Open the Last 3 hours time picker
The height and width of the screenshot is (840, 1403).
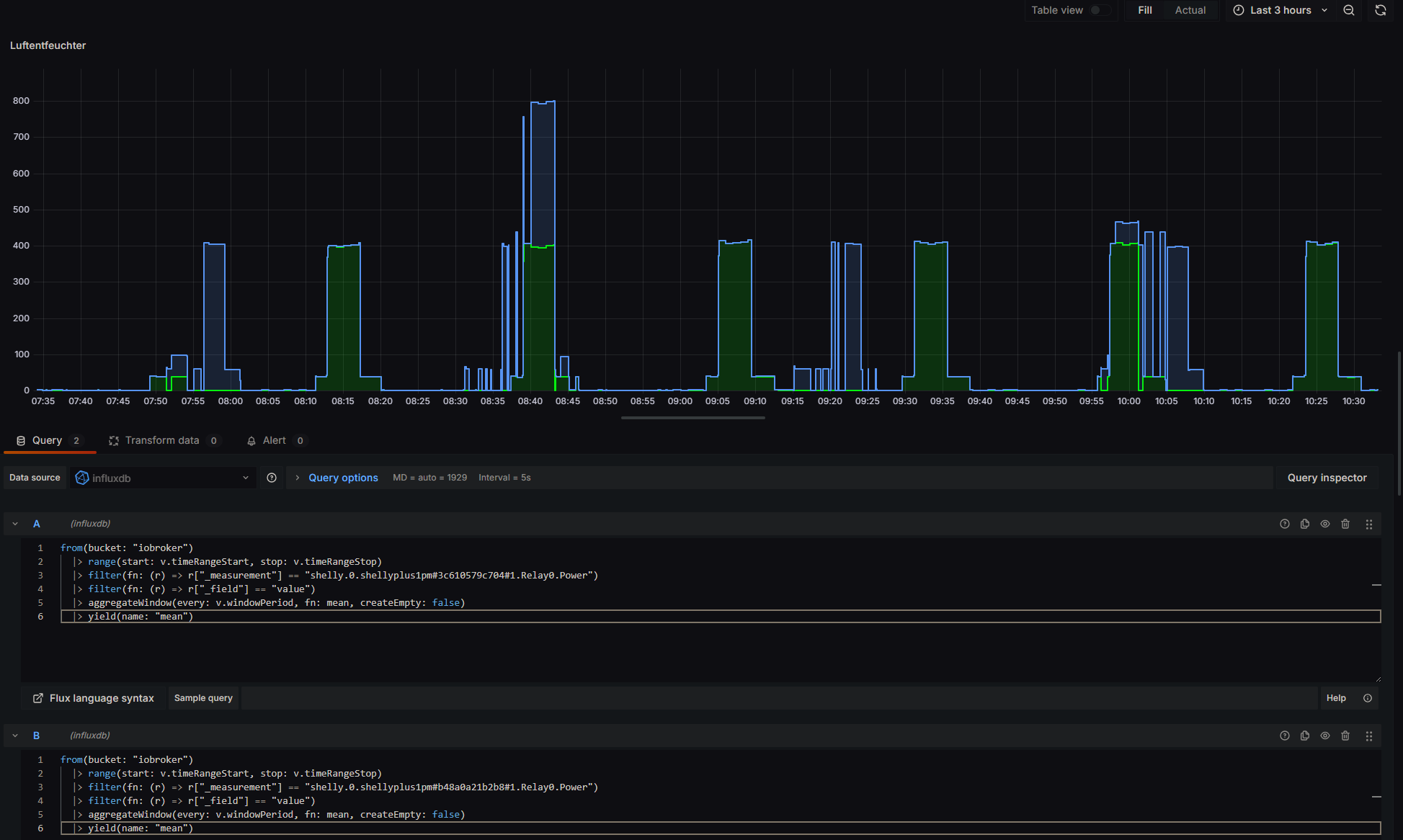[1280, 10]
